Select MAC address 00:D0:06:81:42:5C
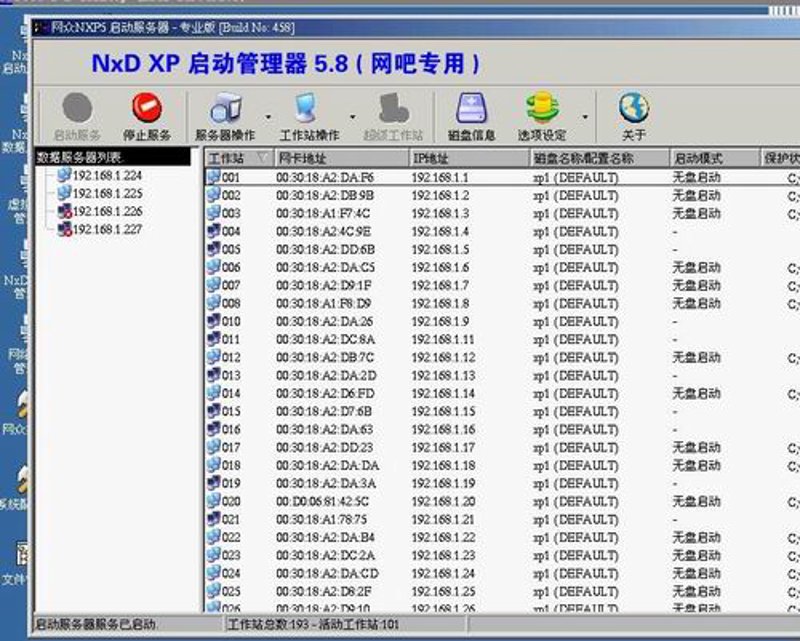 pyautogui.click(x=322, y=502)
